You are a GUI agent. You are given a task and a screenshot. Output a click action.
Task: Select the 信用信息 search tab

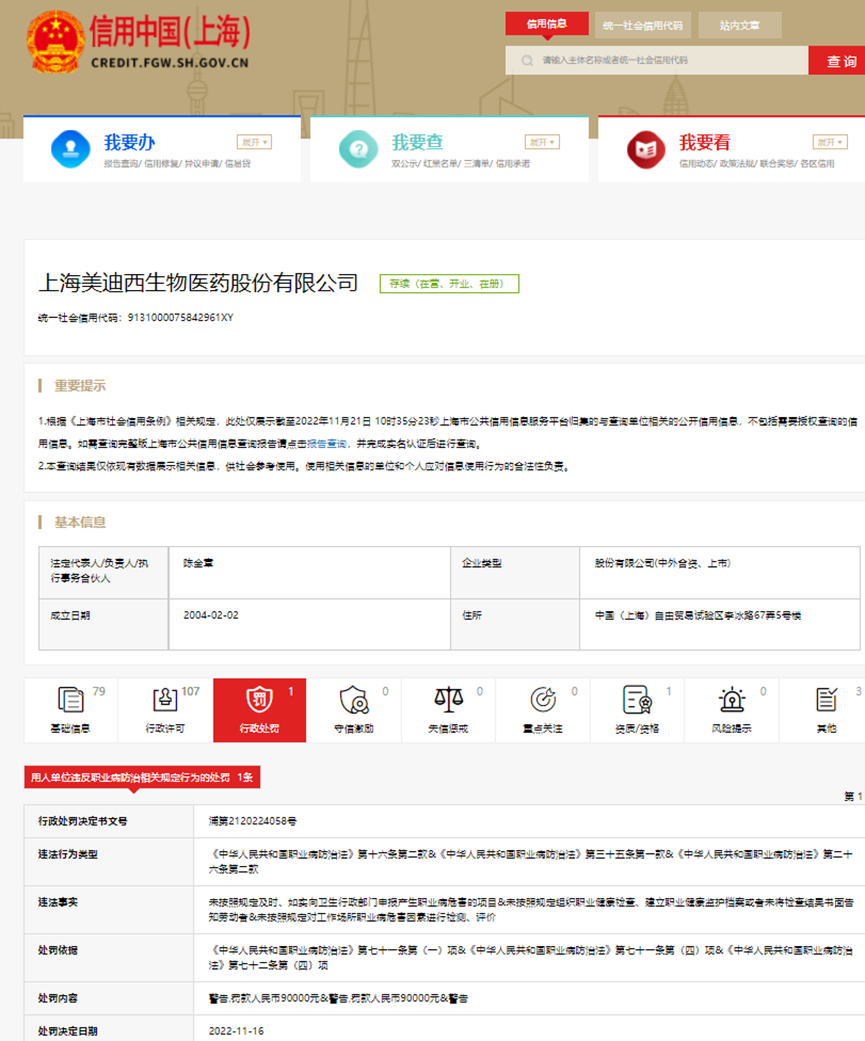pos(547,24)
